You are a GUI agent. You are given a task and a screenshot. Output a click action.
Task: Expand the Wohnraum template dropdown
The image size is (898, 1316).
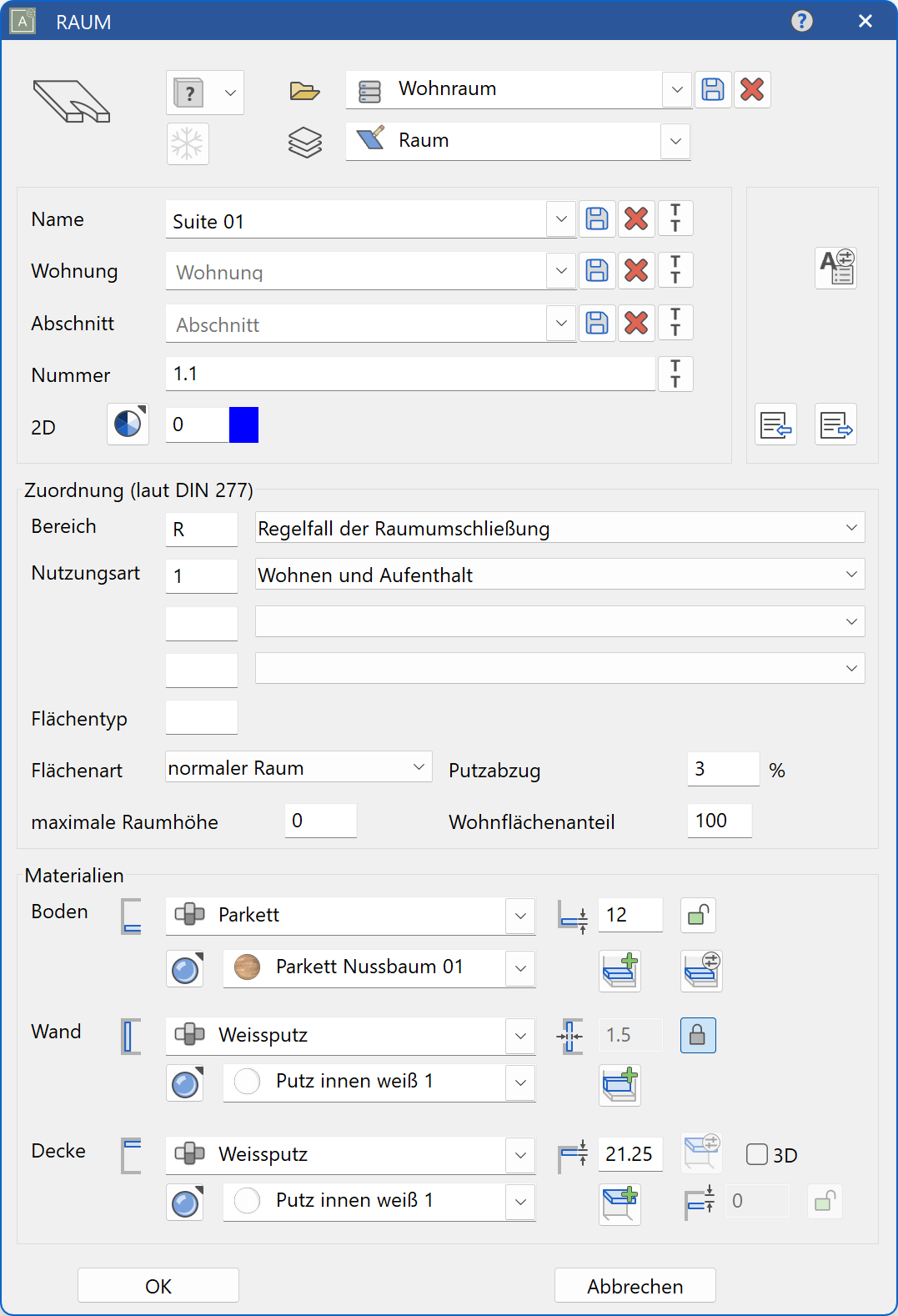[677, 90]
